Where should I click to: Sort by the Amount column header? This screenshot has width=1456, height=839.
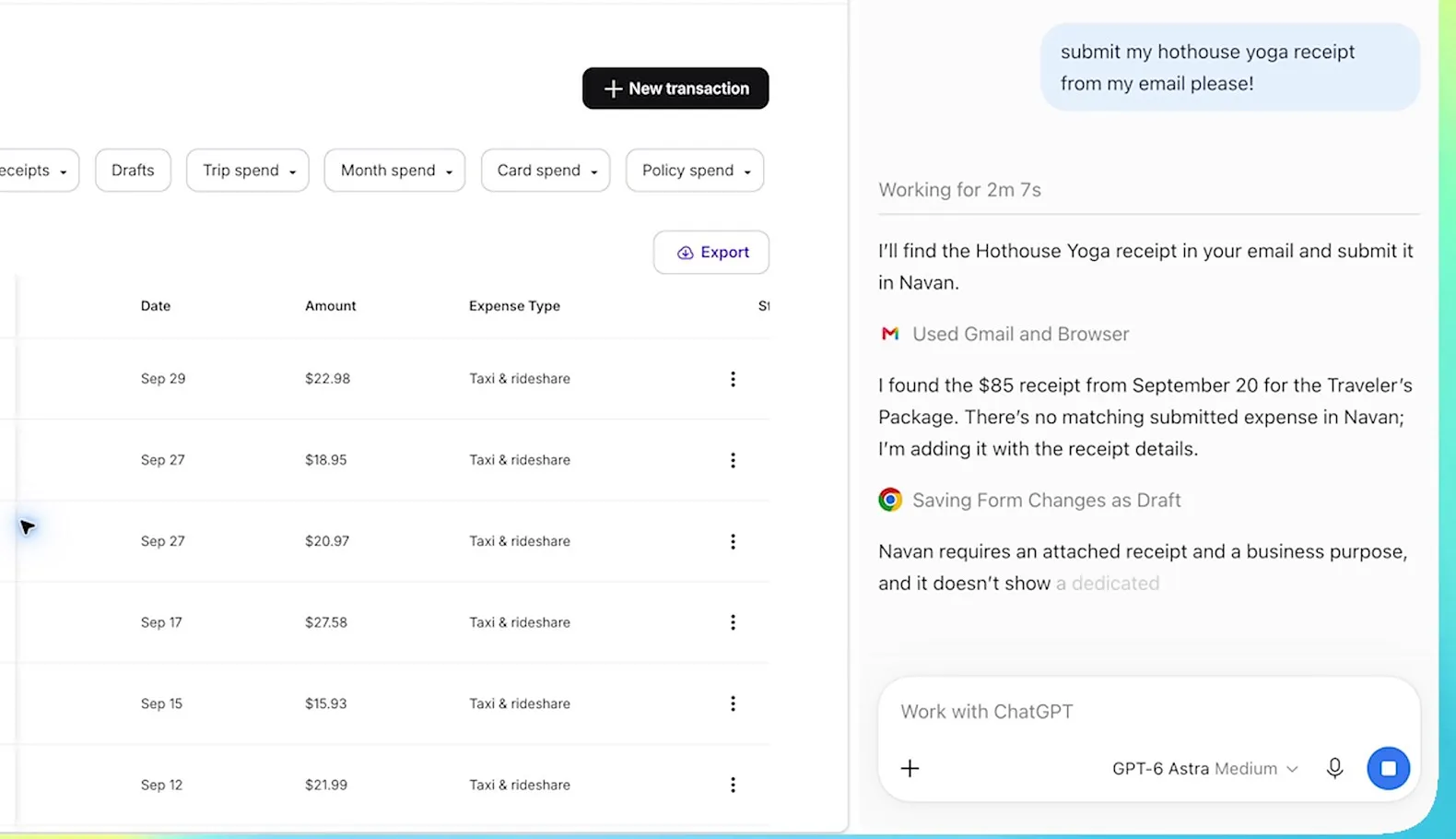(x=331, y=306)
